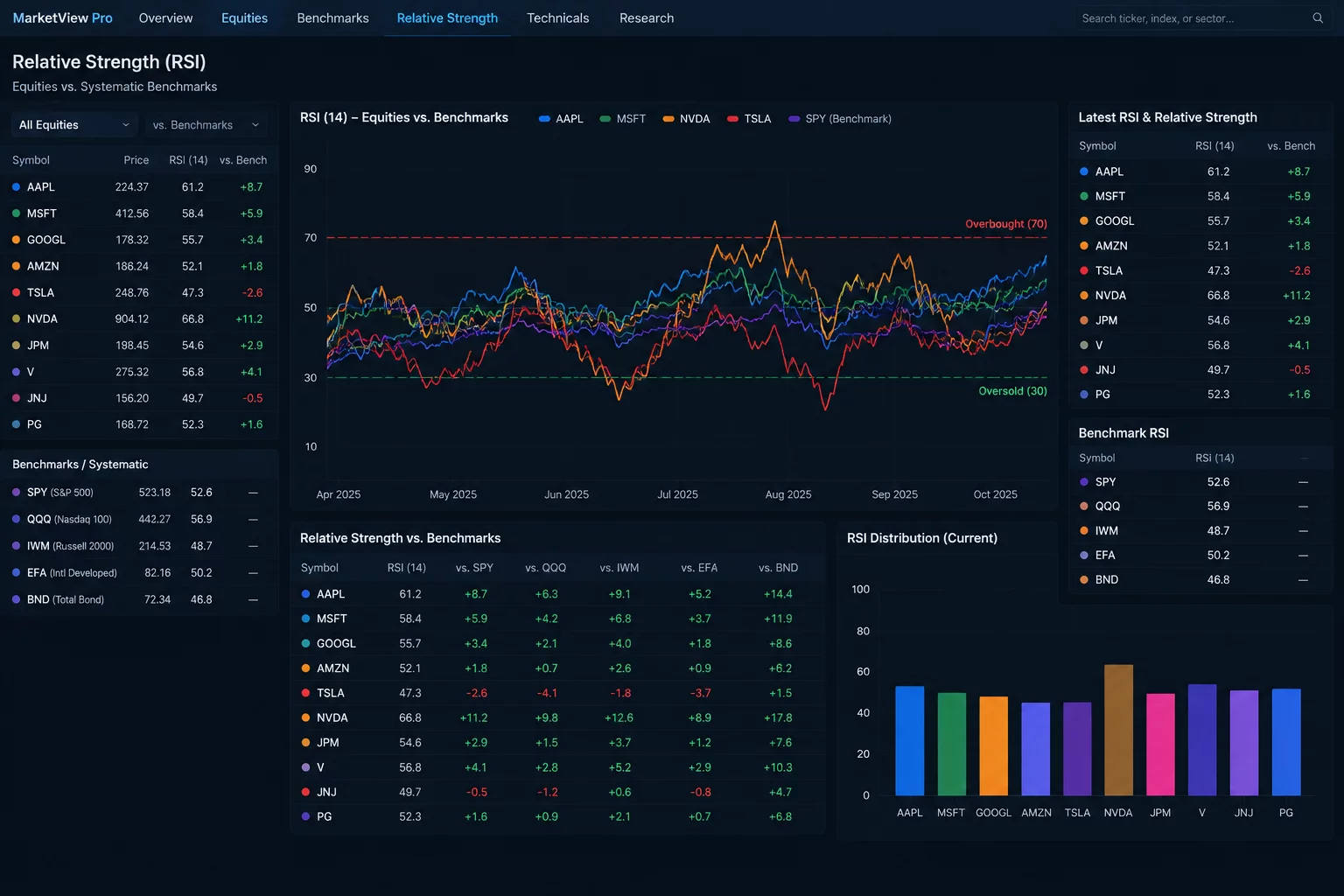Image resolution: width=1344 pixels, height=896 pixels.
Task: Open the Benchmarks tab
Action: click(332, 17)
